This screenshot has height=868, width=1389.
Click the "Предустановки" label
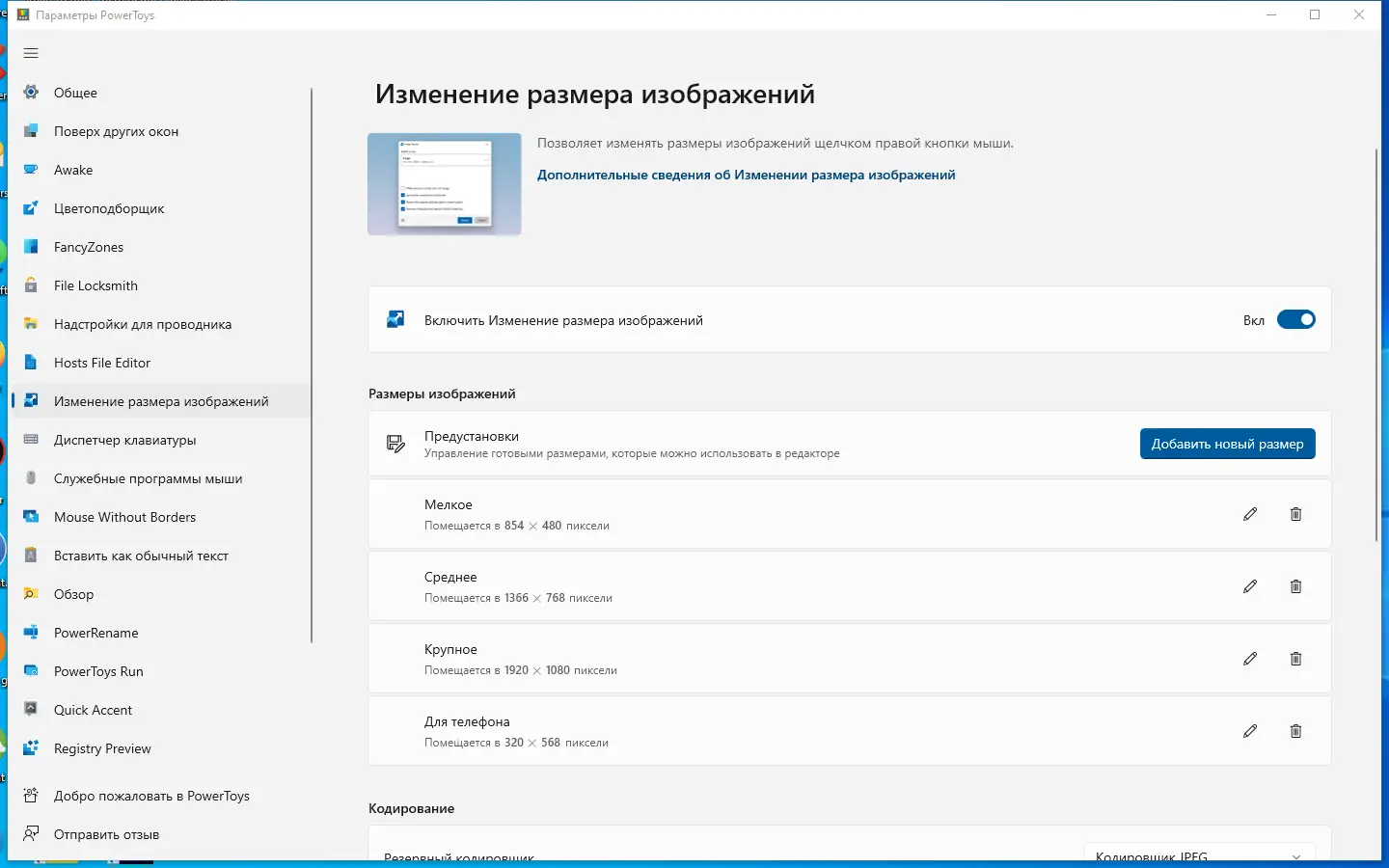(x=472, y=436)
